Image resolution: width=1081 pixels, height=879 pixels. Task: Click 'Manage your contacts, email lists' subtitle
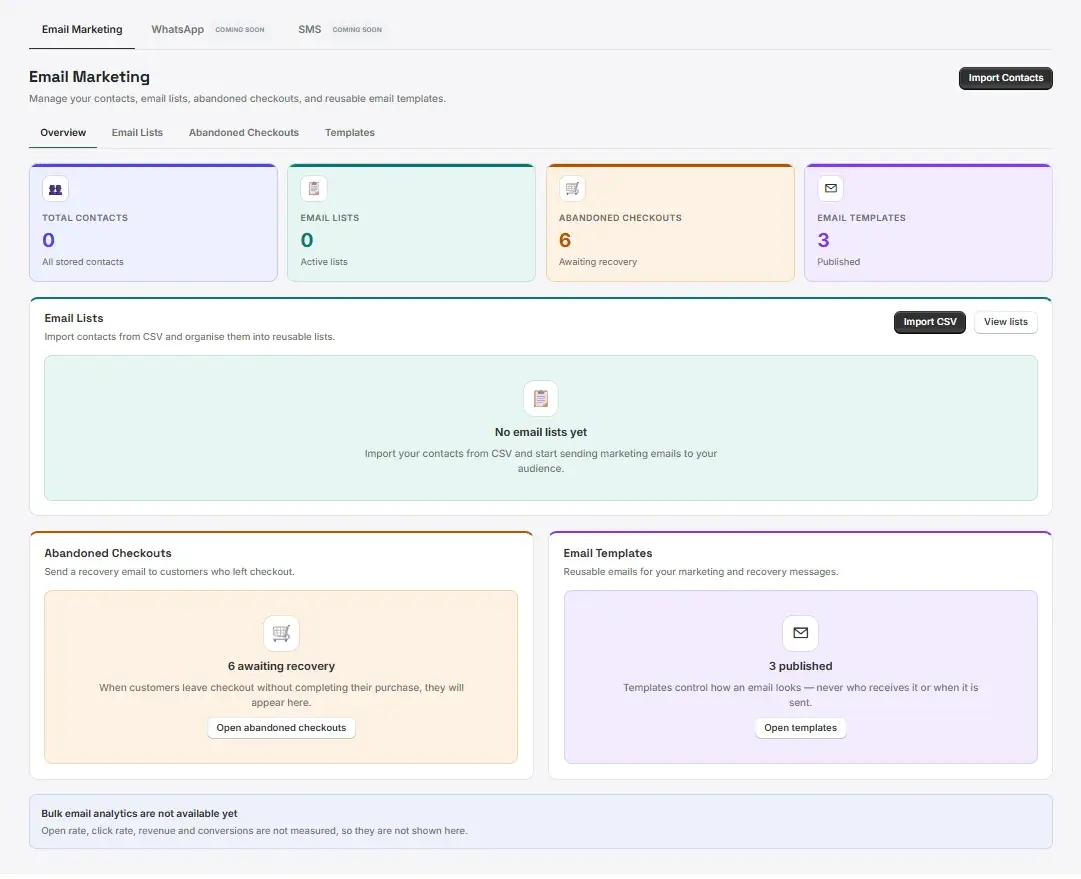tap(238, 99)
